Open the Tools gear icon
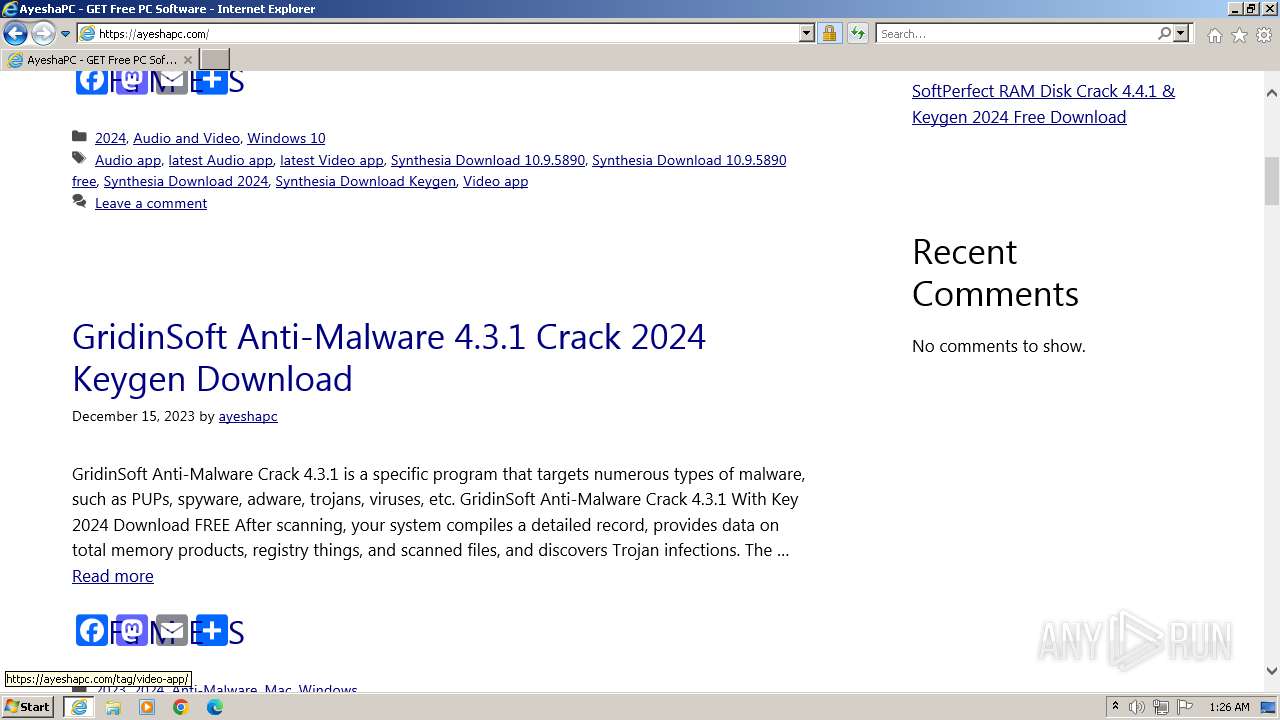The height and width of the screenshot is (720, 1280). coord(1264,35)
